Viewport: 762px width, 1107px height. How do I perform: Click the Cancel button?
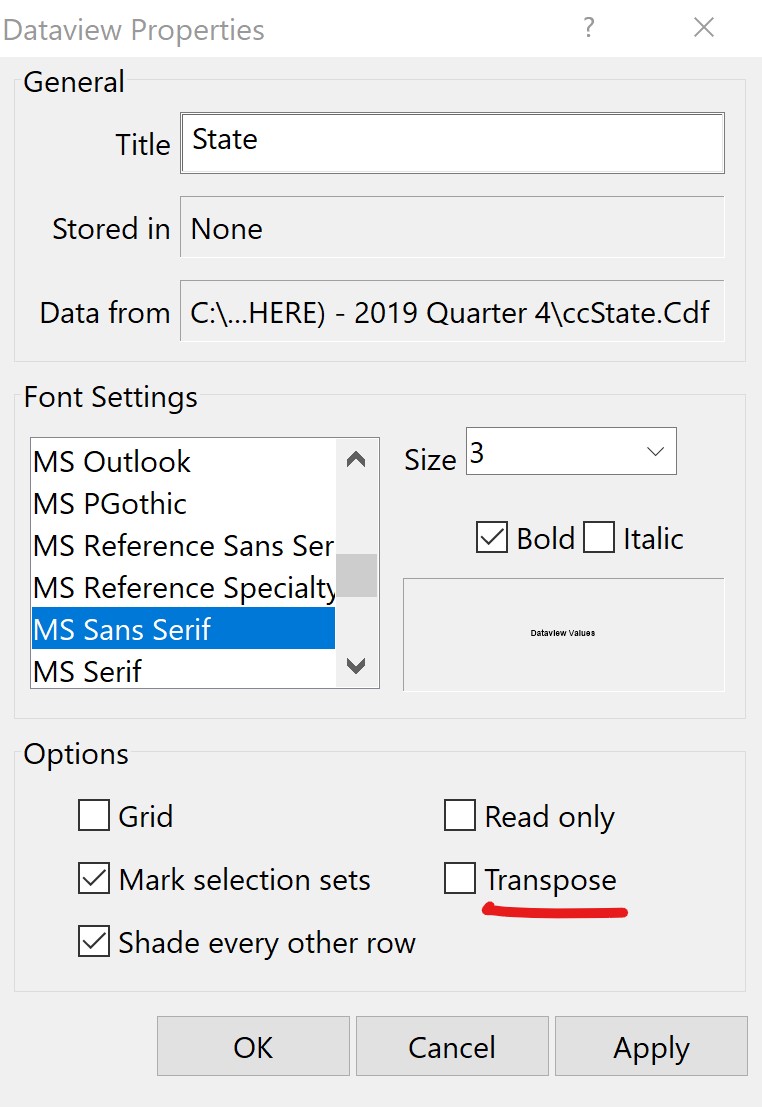(452, 1047)
